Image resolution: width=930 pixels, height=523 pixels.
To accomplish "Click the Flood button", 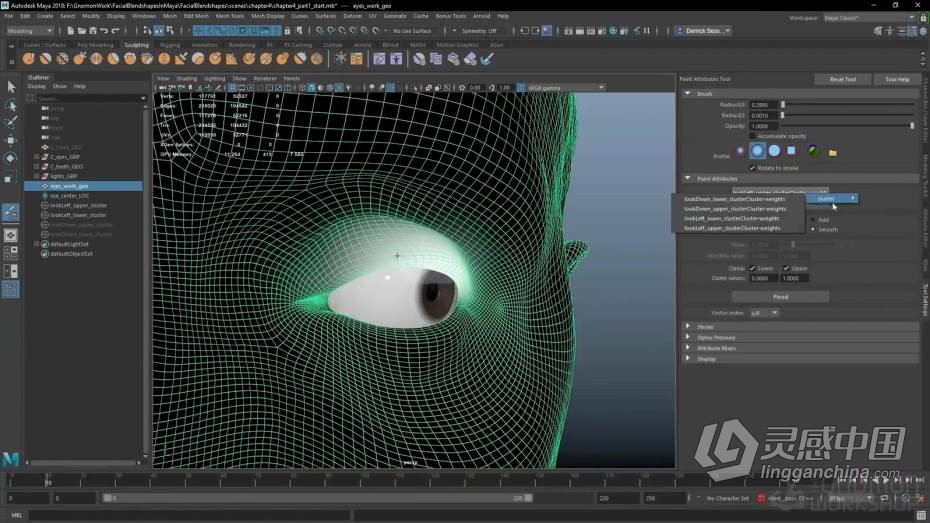I will pos(780,296).
